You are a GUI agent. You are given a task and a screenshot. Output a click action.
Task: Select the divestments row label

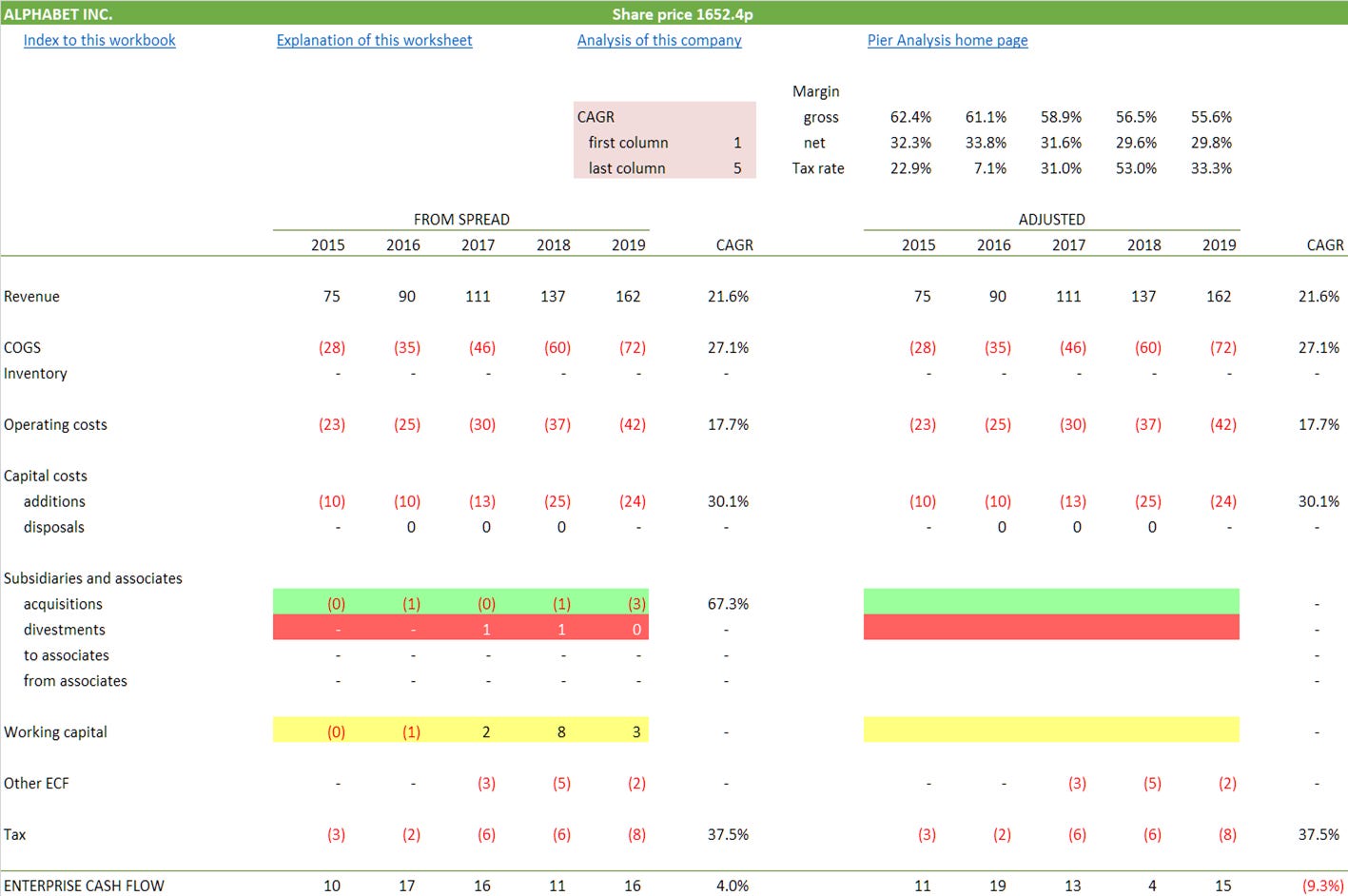(x=64, y=630)
